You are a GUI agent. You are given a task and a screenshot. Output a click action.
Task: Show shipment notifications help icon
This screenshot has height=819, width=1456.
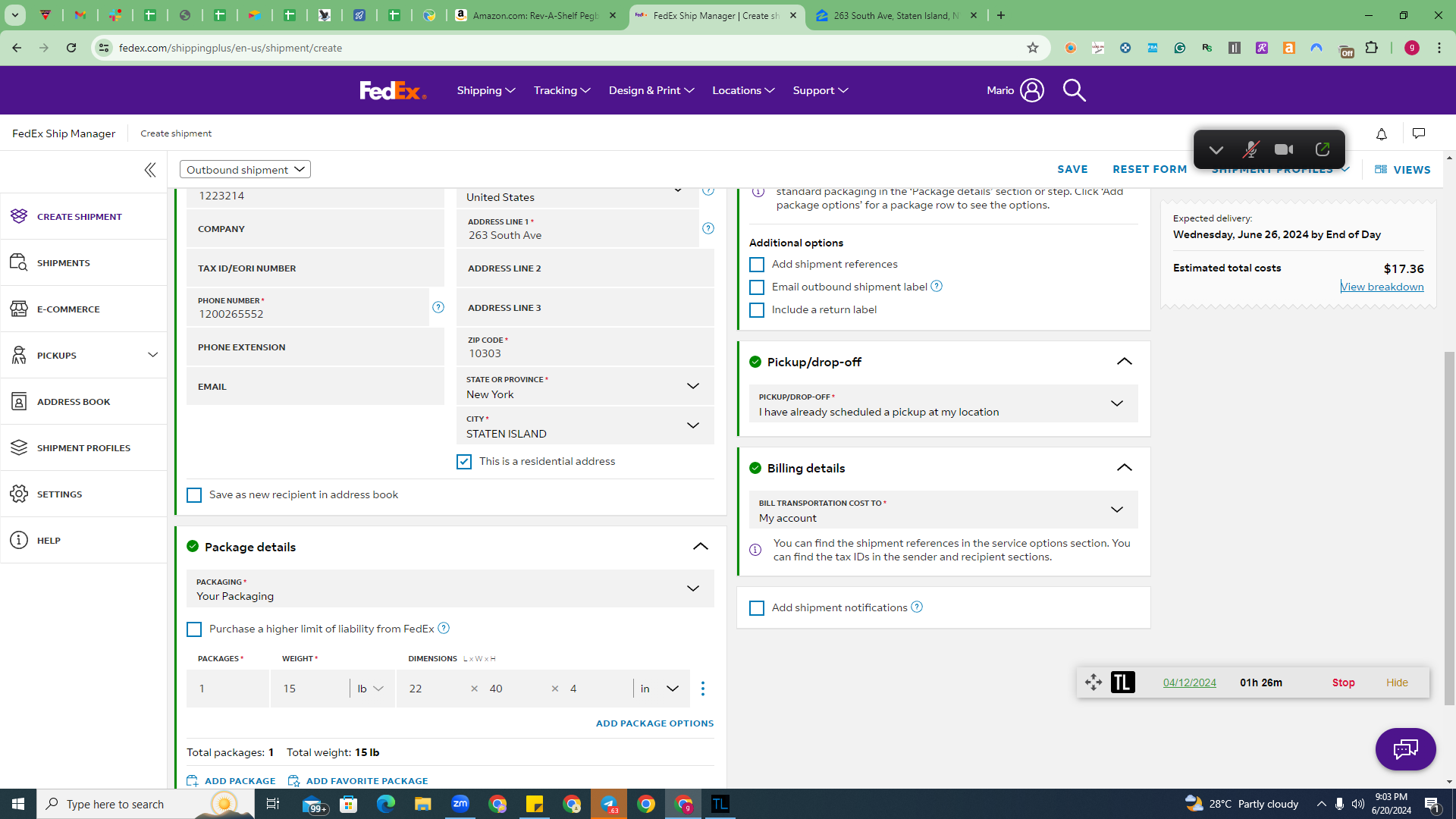[x=917, y=607]
